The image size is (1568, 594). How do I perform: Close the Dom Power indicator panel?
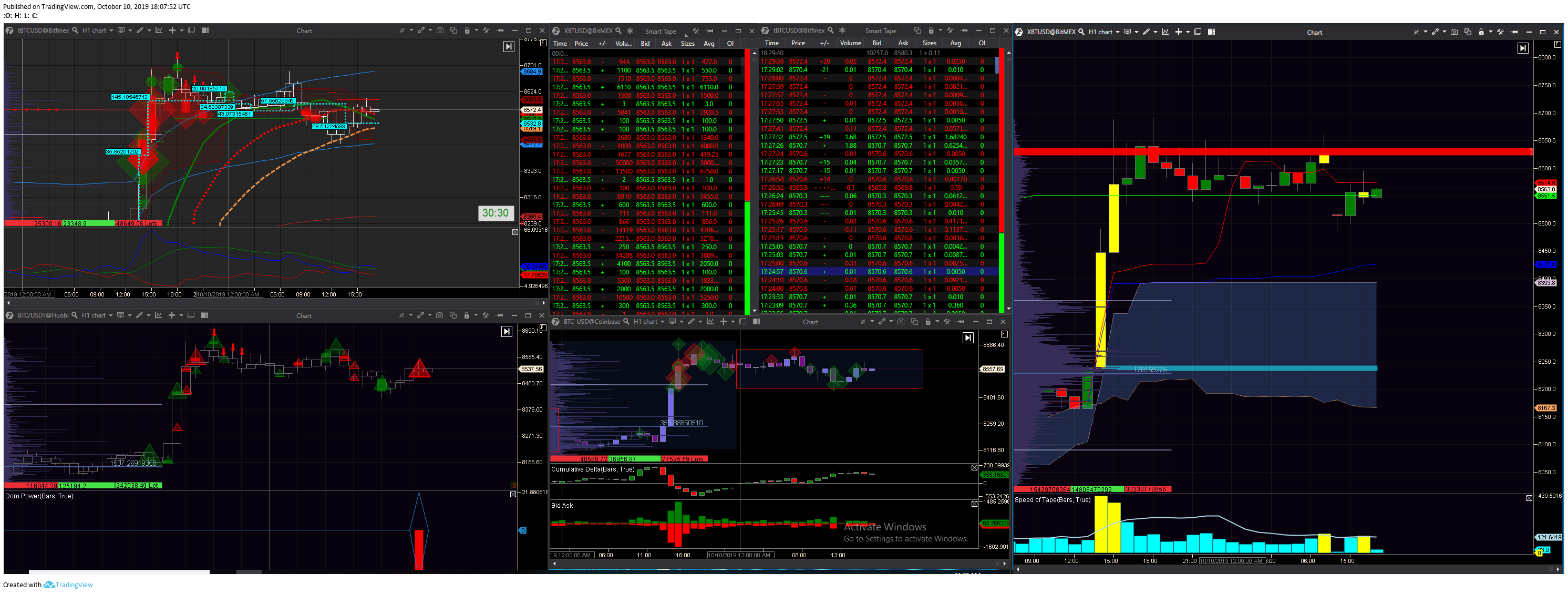click(513, 494)
